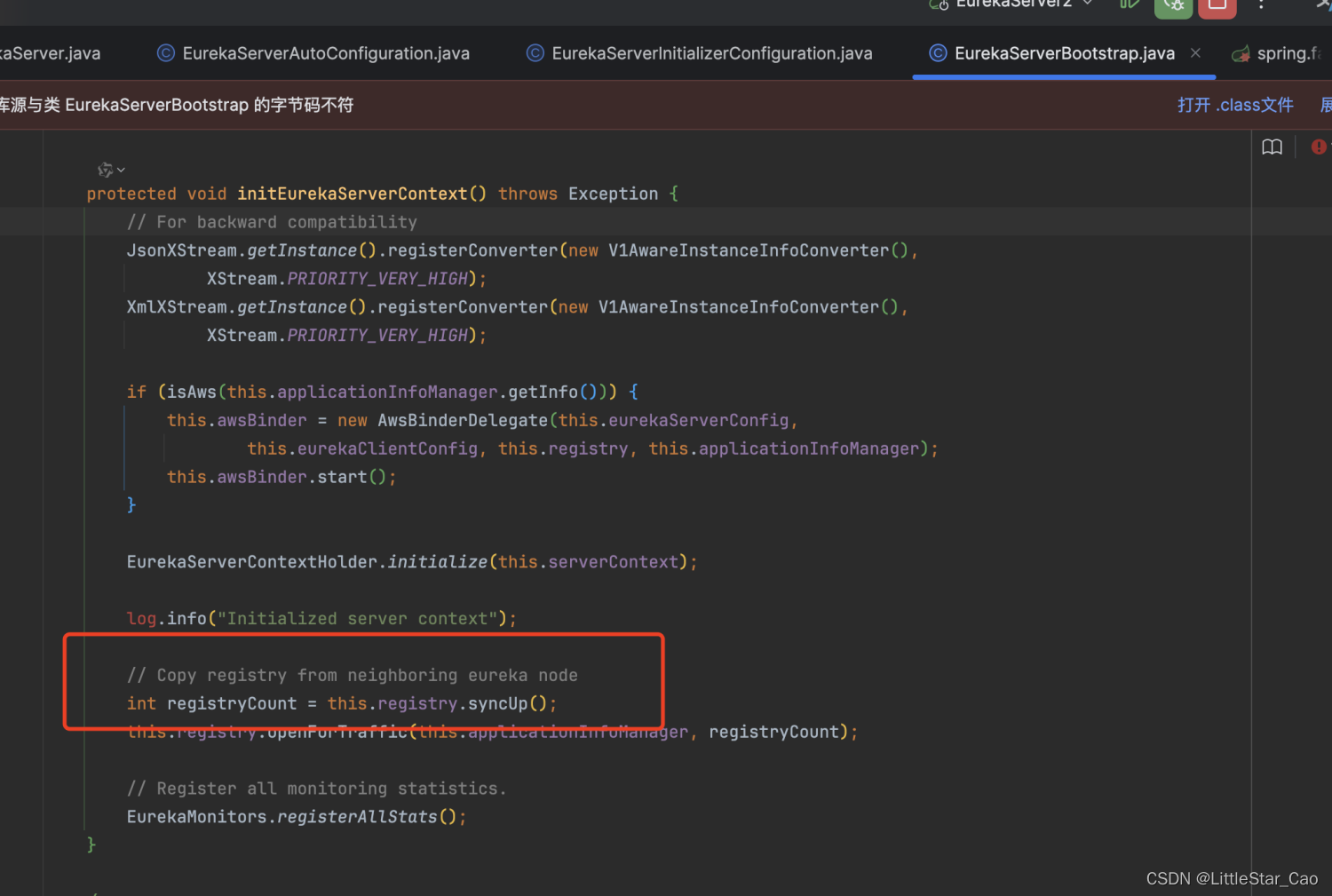Click the AI assistant icon above initEurekaServerContext
Viewport: 1332px width, 896px height.
[x=105, y=169]
